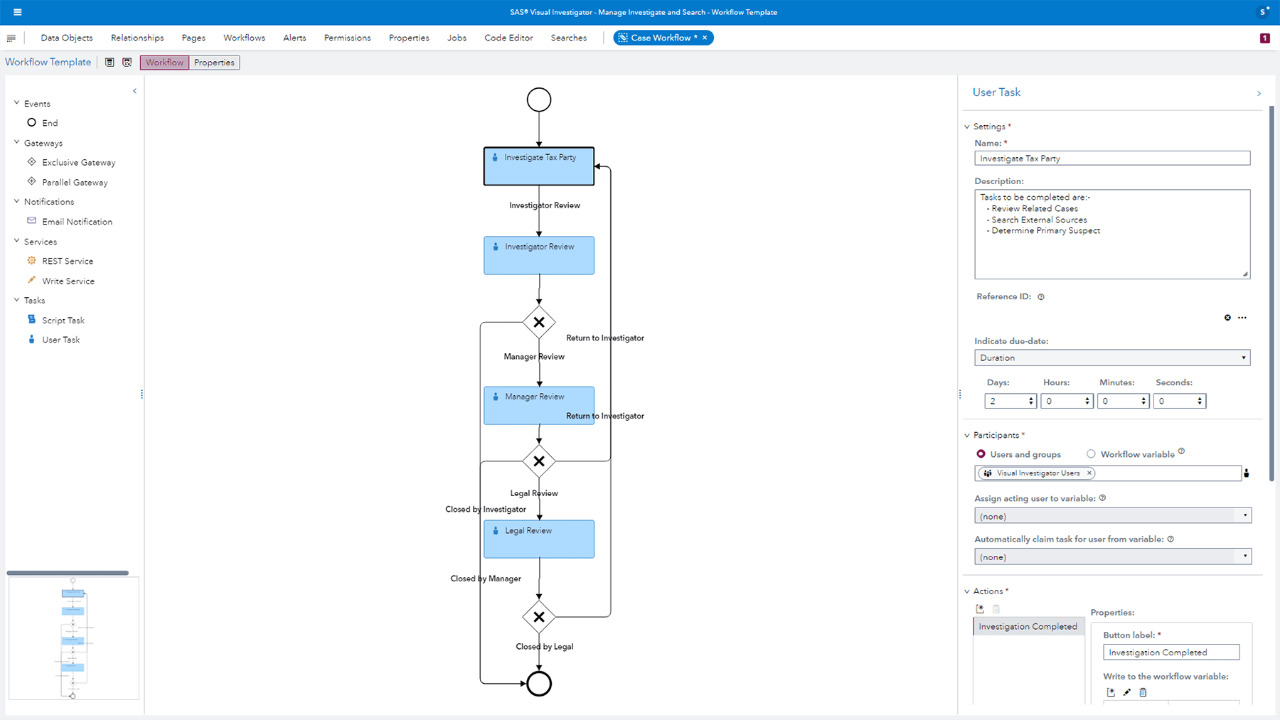
Task: Select the Email Notification element
Action: point(75,221)
